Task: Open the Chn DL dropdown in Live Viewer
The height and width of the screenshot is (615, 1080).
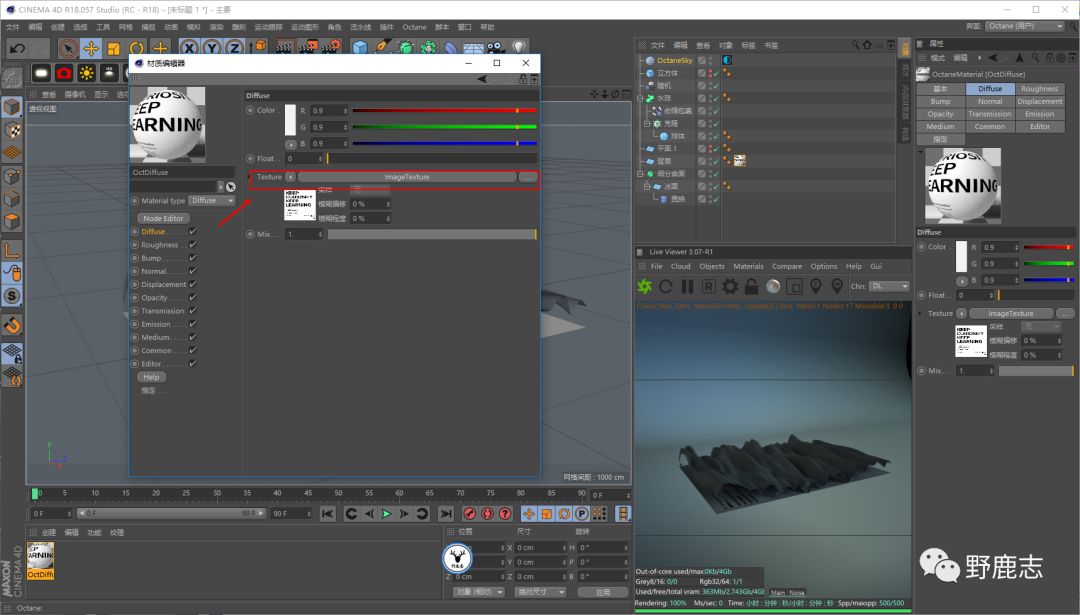Action: tap(889, 287)
